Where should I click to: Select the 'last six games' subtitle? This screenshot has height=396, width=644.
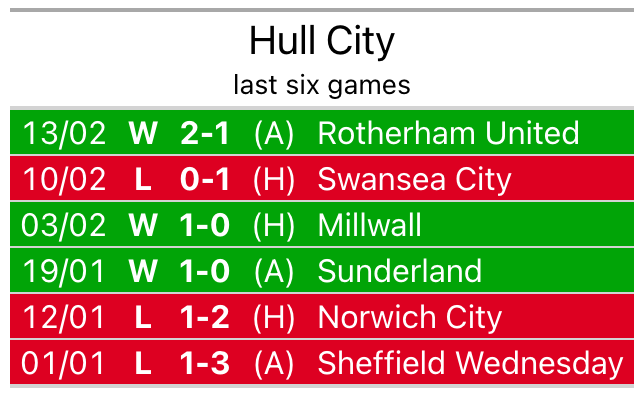pos(322,85)
